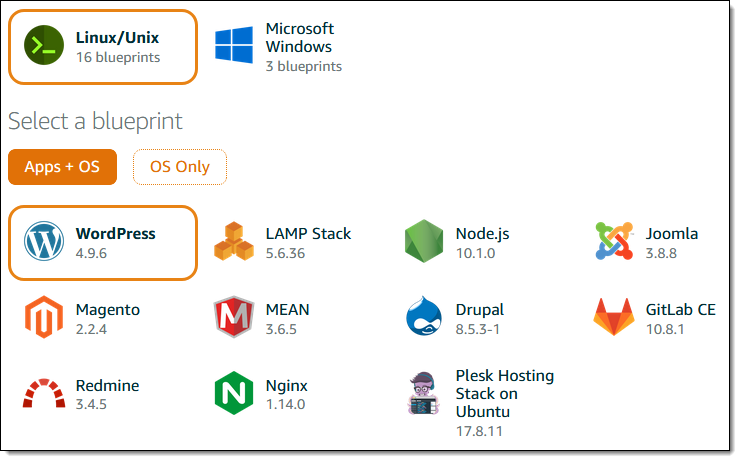740x461 pixels.
Task: Click the Nginx logo icon
Action: point(234,394)
